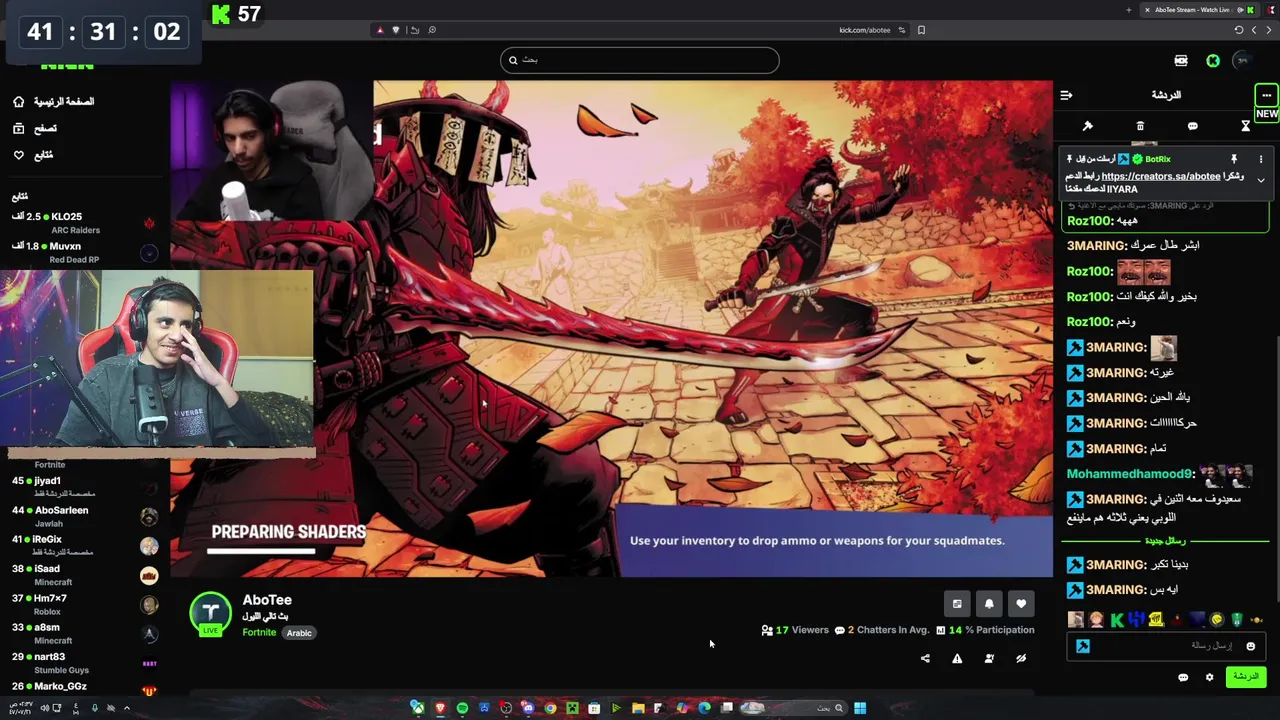This screenshot has height=720, width=1280.
Task: Go to home page in sidebar
Action: pyautogui.click(x=55, y=102)
